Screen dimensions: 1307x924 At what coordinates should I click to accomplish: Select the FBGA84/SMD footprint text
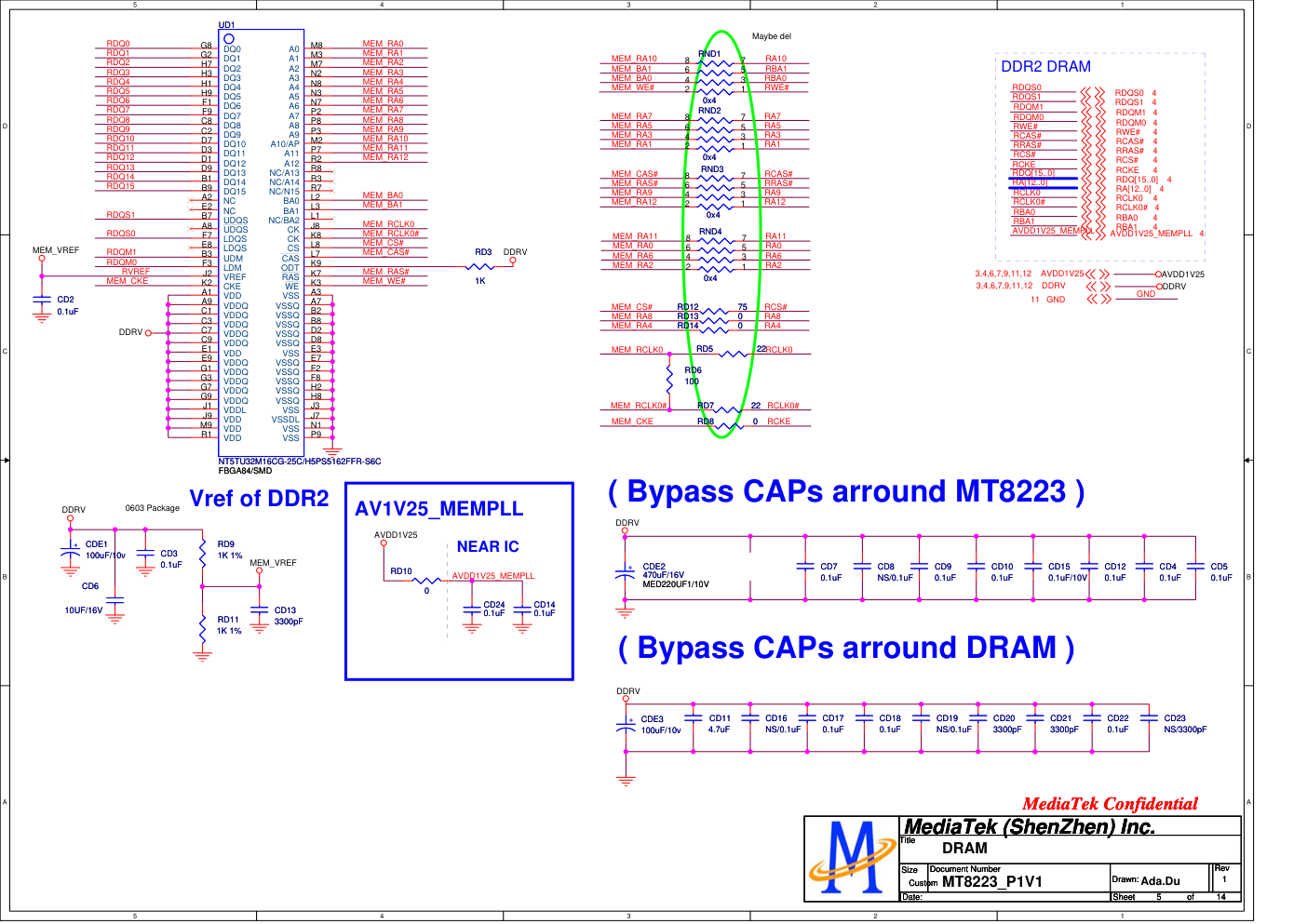point(245,471)
